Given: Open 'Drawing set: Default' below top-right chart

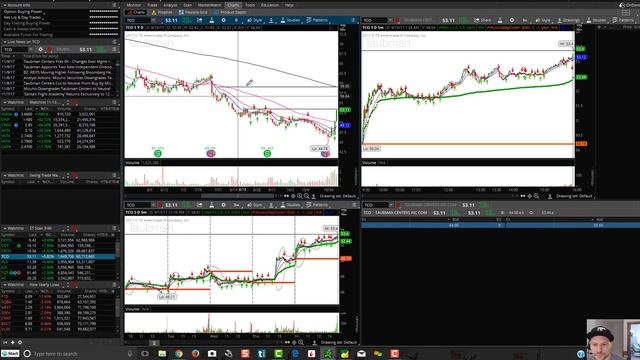Looking at the screenshot, I should click(x=574, y=196).
